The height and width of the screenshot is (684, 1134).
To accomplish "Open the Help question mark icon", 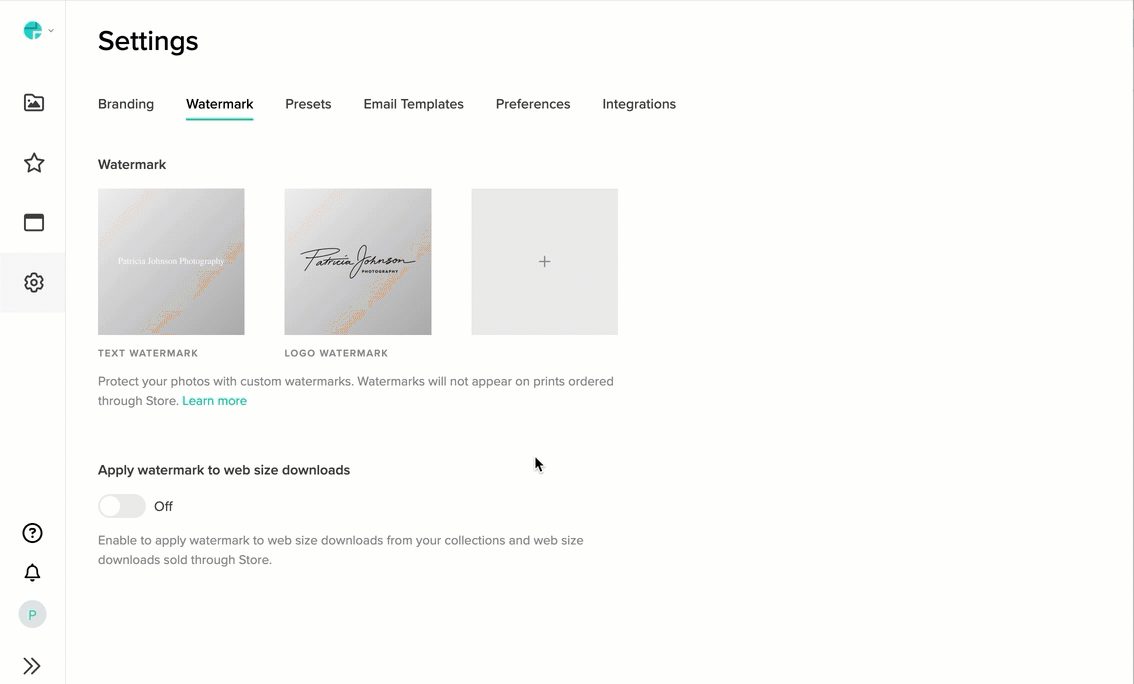I will pyautogui.click(x=32, y=533).
